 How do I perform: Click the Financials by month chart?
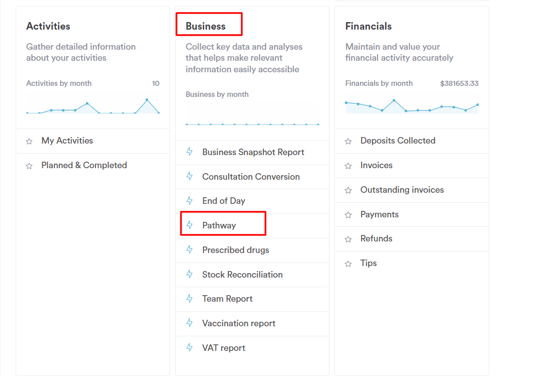[x=412, y=105]
